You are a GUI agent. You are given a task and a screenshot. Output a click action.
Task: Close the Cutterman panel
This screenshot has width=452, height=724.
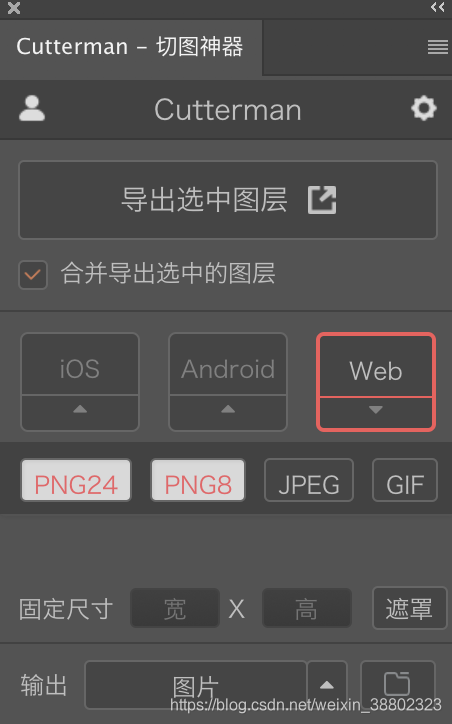point(14,8)
